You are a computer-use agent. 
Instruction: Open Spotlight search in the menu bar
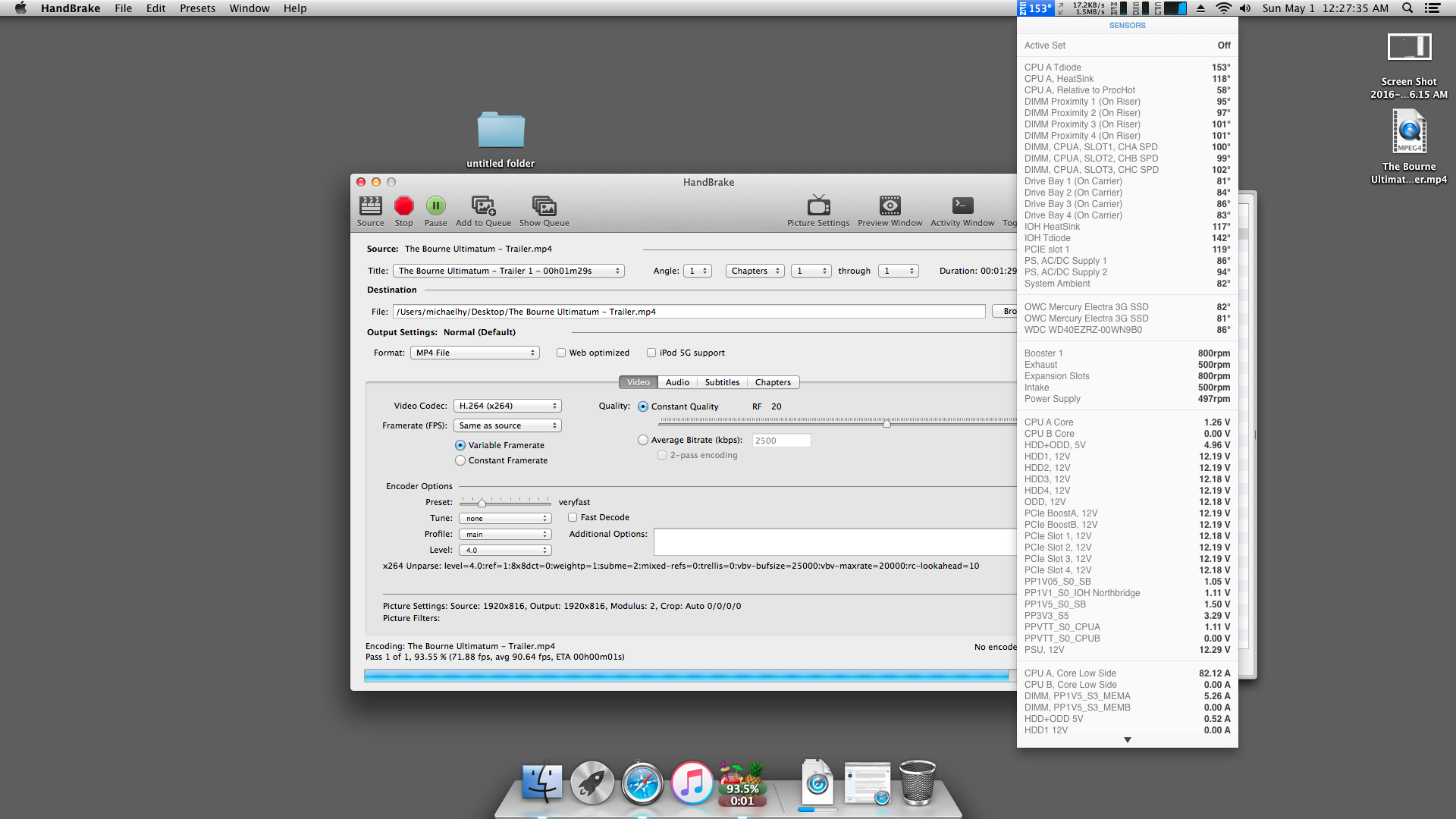pyautogui.click(x=1407, y=8)
